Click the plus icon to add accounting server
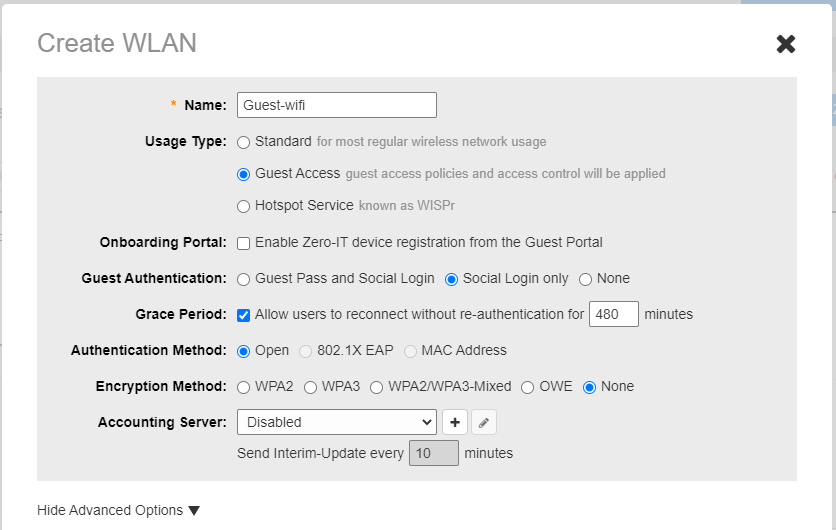The height and width of the screenshot is (530, 836). click(455, 422)
